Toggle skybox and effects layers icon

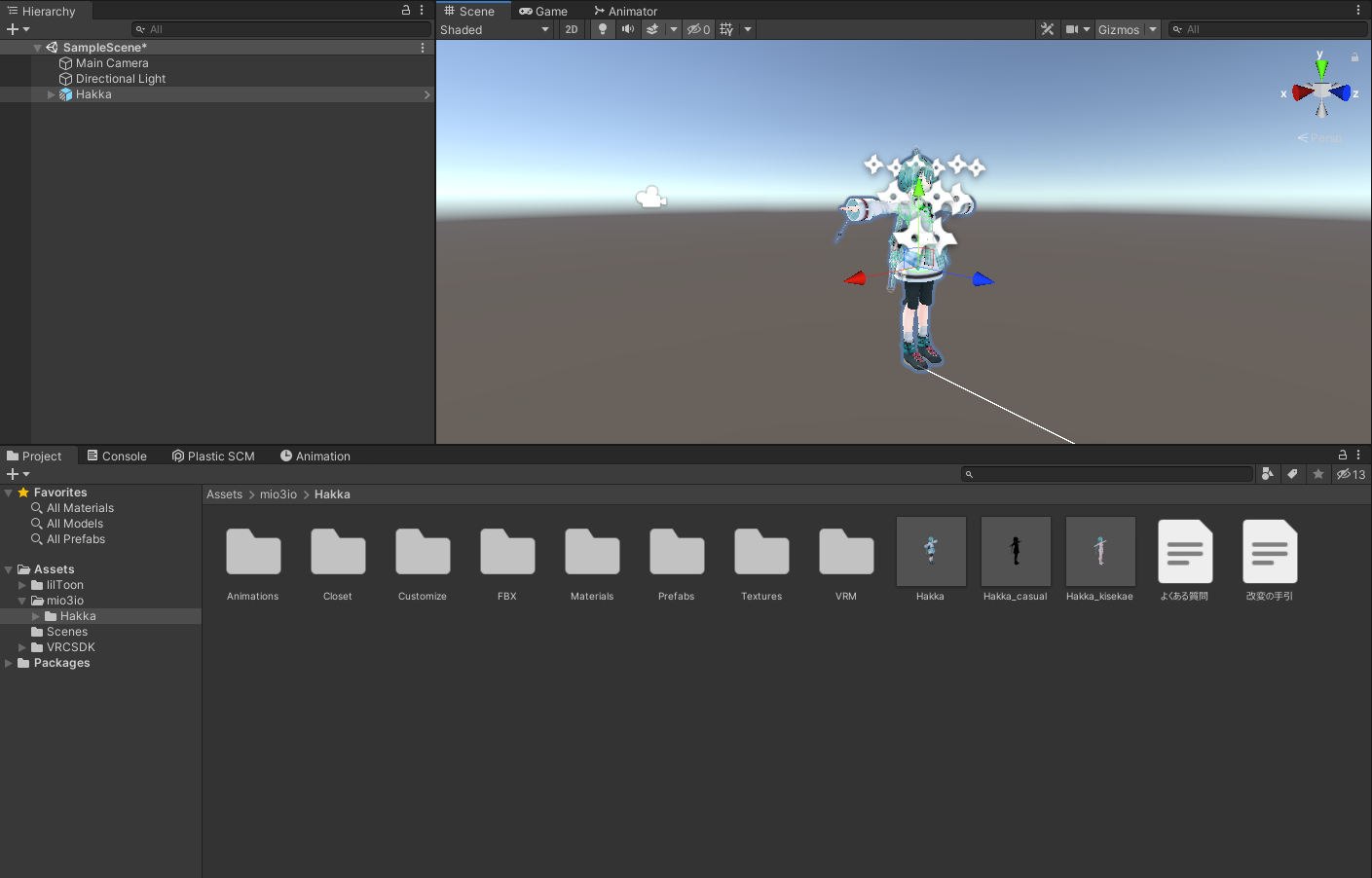(x=652, y=29)
